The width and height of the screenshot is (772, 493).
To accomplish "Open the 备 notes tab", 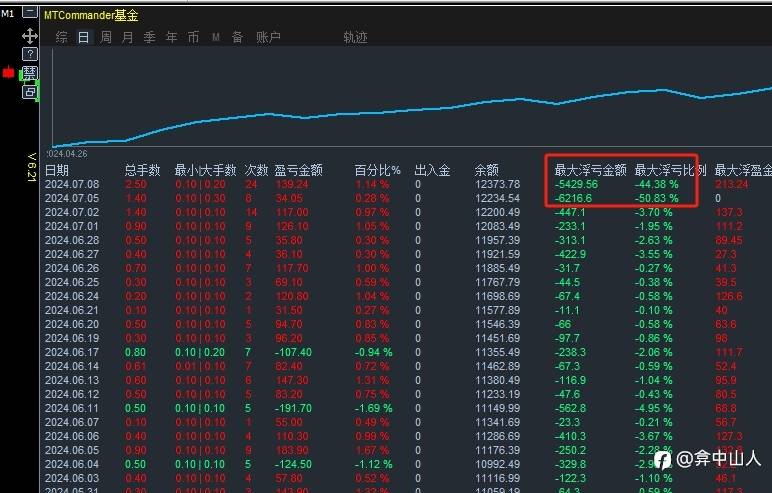I will (x=237, y=37).
